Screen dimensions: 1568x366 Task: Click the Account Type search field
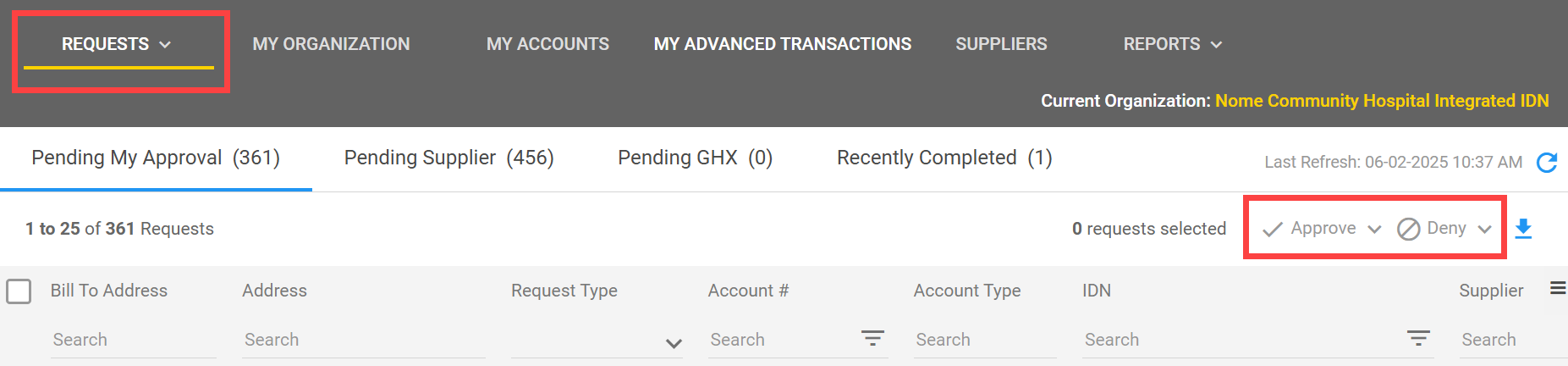pyautogui.click(x=984, y=340)
